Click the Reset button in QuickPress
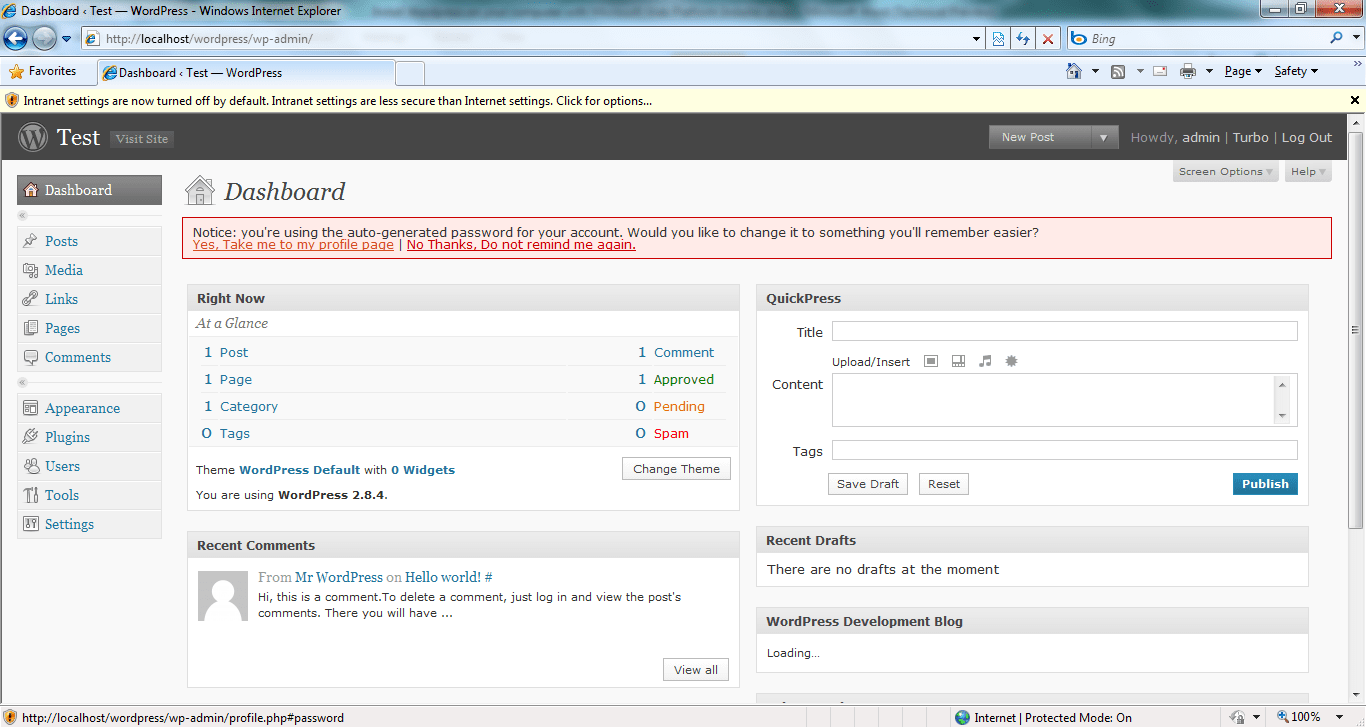This screenshot has height=728, width=1366. [x=944, y=484]
